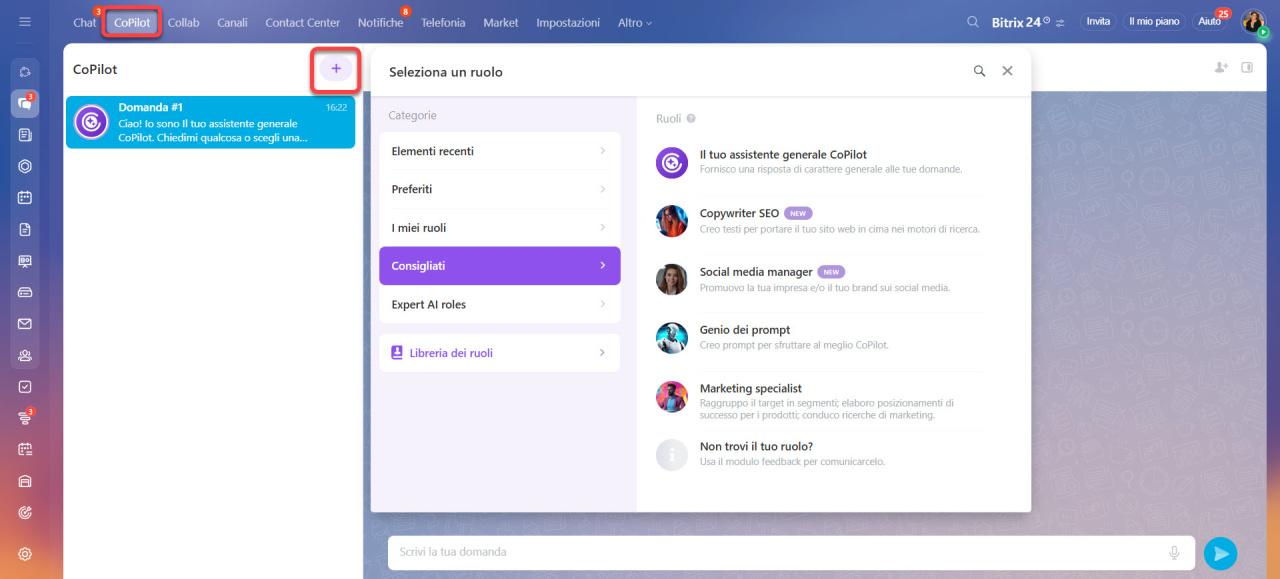1280x579 pixels.
Task: Open the Calendar icon in left sidebar
Action: pyautogui.click(x=25, y=198)
